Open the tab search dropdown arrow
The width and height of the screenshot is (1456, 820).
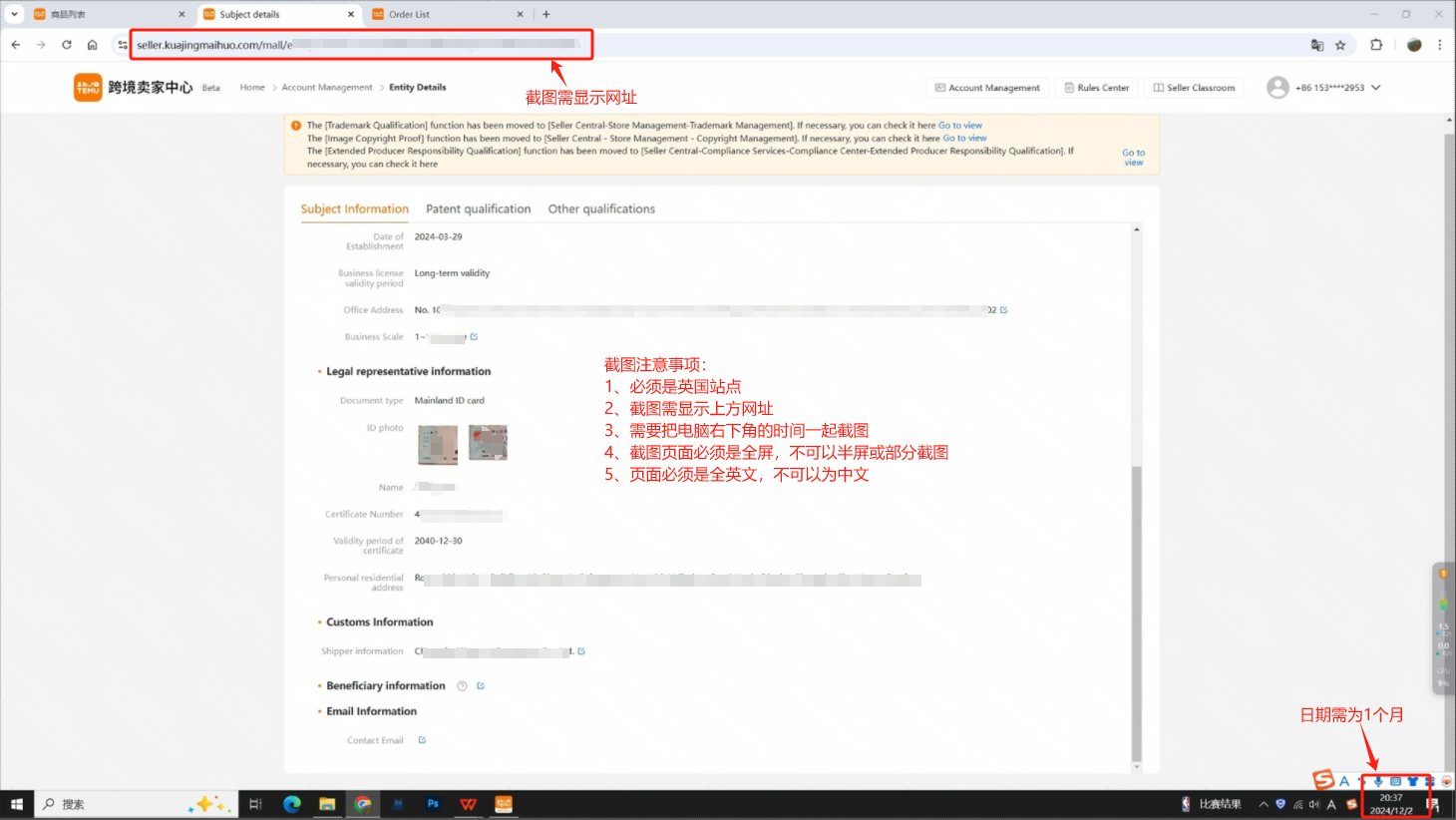click(14, 14)
